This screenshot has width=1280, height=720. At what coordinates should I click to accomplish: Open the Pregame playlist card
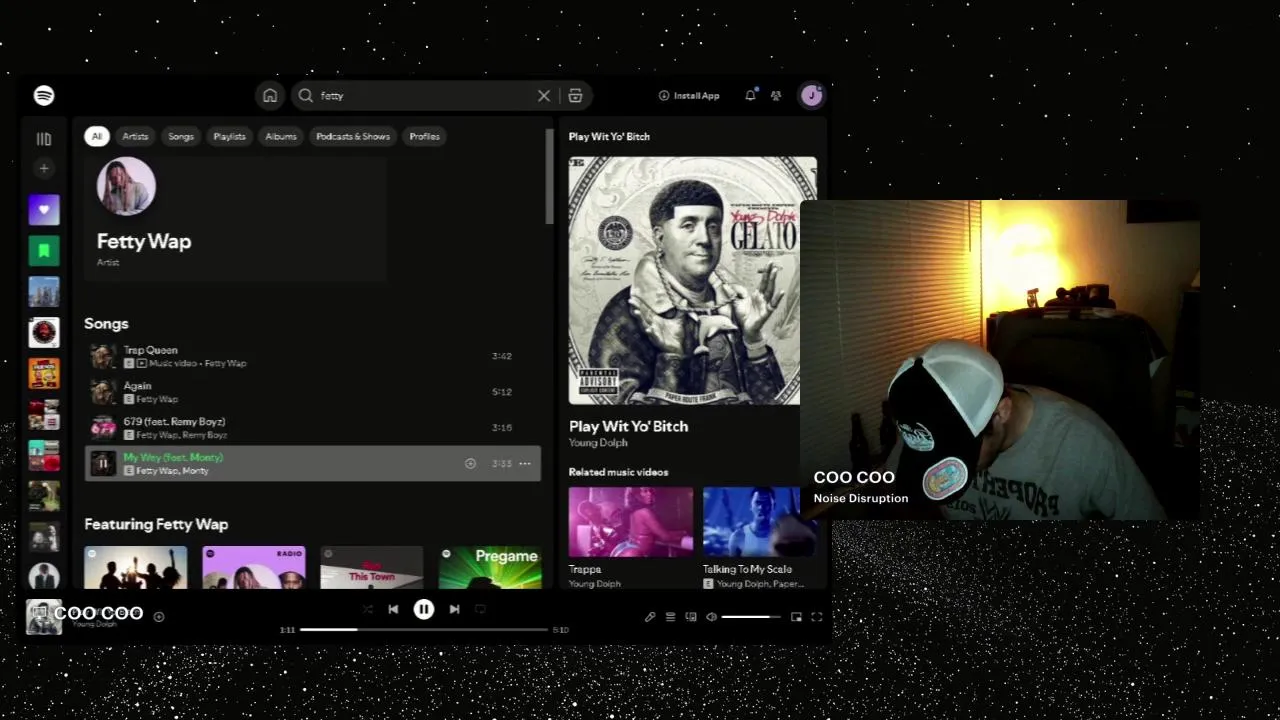(x=490, y=567)
